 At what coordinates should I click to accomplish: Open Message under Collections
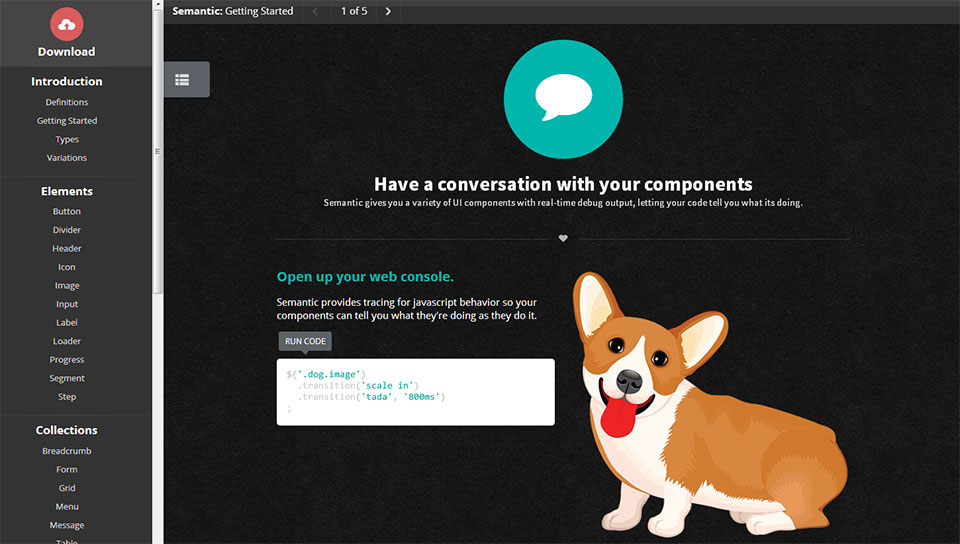point(67,525)
